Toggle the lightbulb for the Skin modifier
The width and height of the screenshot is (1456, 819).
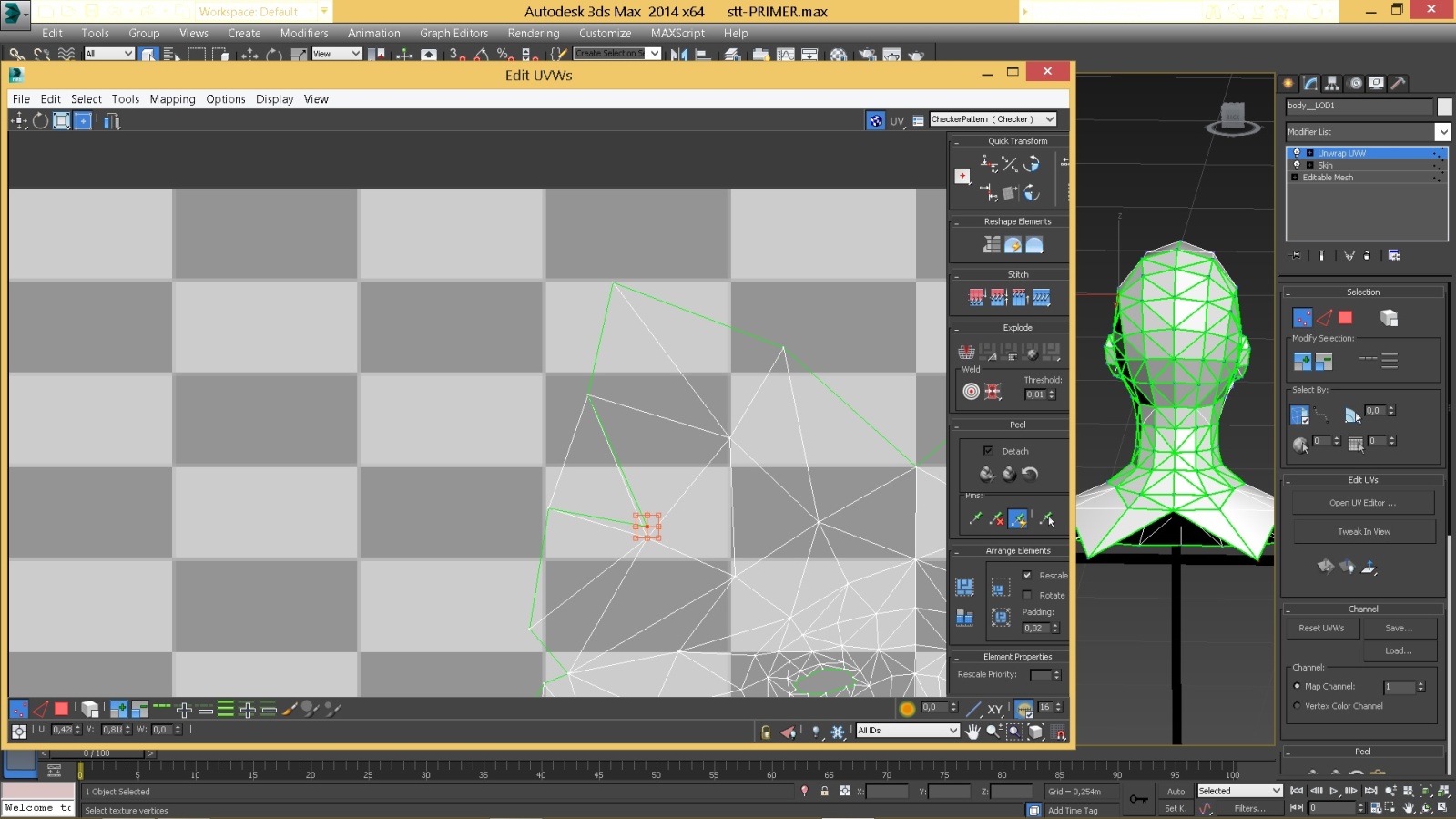pos(1297,165)
